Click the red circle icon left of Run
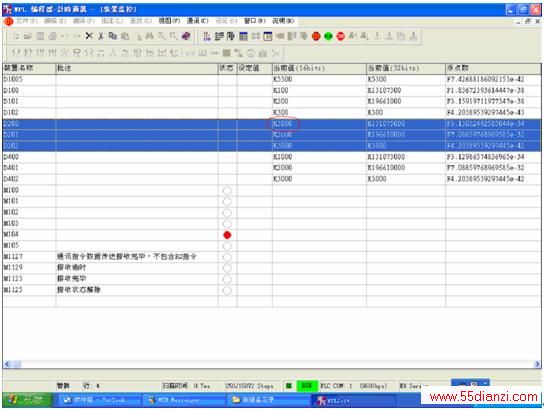 [x=316, y=36]
